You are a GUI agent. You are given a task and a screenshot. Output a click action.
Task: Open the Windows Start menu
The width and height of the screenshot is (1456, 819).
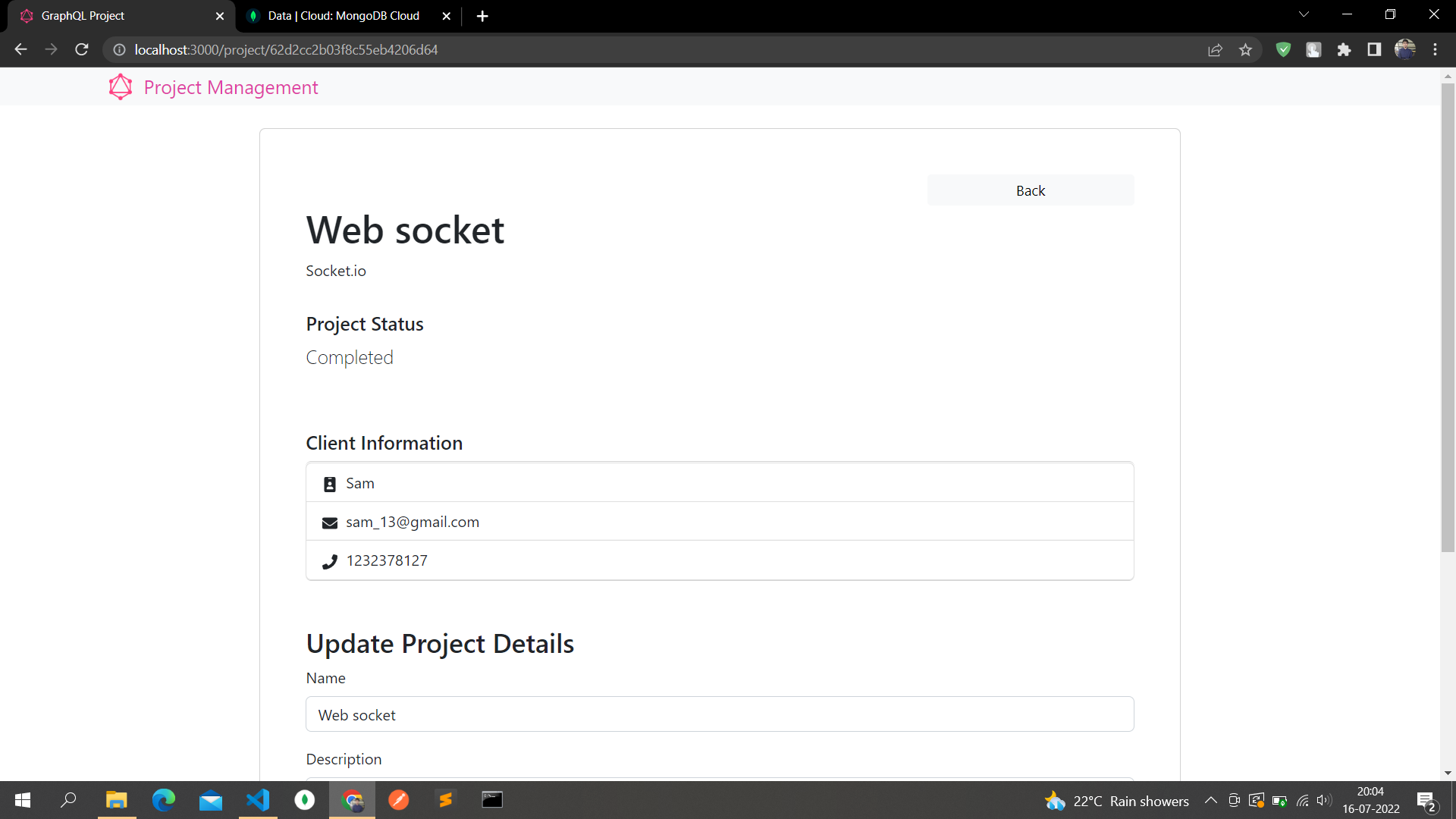[23, 800]
